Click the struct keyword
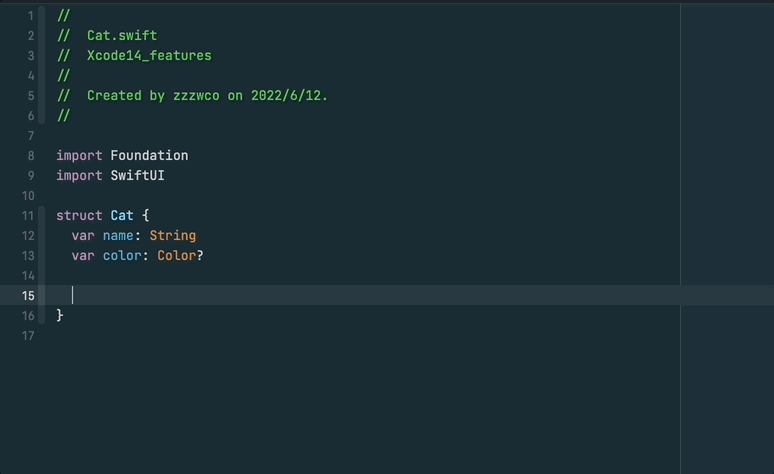 (79, 216)
